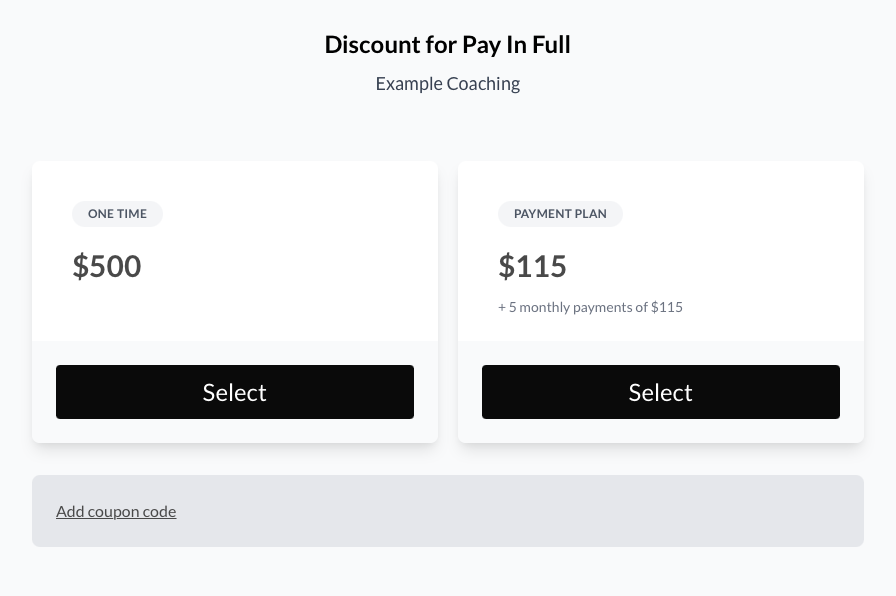Click the Discount for Pay In Full heading

447,44
